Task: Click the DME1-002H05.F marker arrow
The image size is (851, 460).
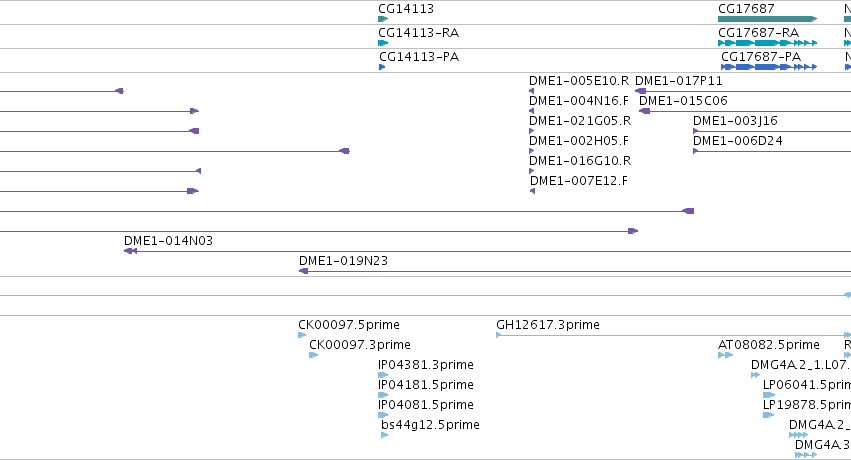Action: (x=532, y=151)
